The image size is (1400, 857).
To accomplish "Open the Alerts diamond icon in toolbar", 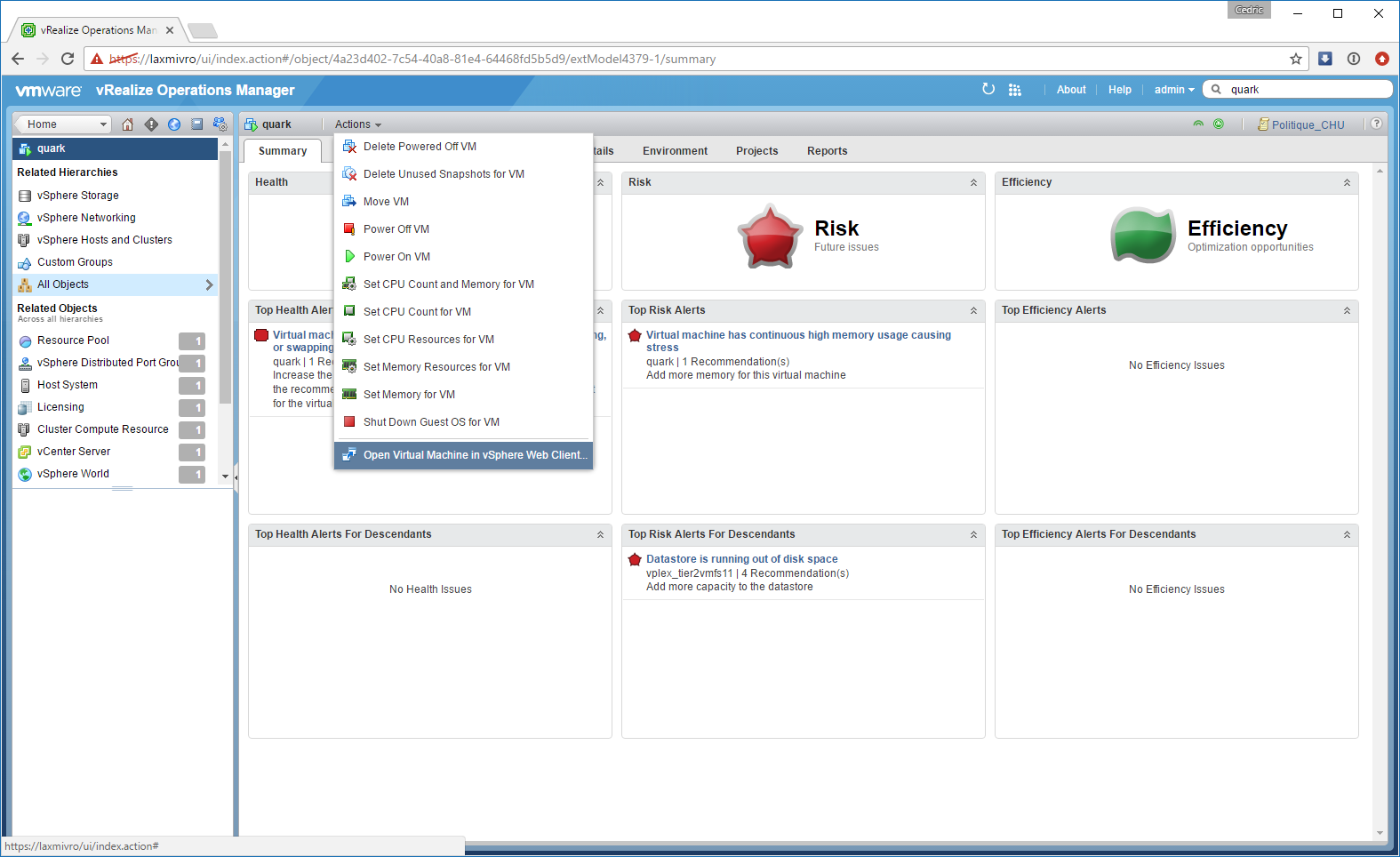I will pyautogui.click(x=151, y=124).
